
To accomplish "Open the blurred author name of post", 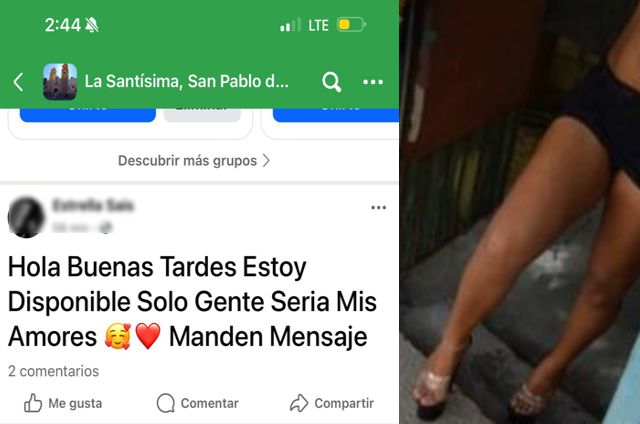I will (93, 205).
